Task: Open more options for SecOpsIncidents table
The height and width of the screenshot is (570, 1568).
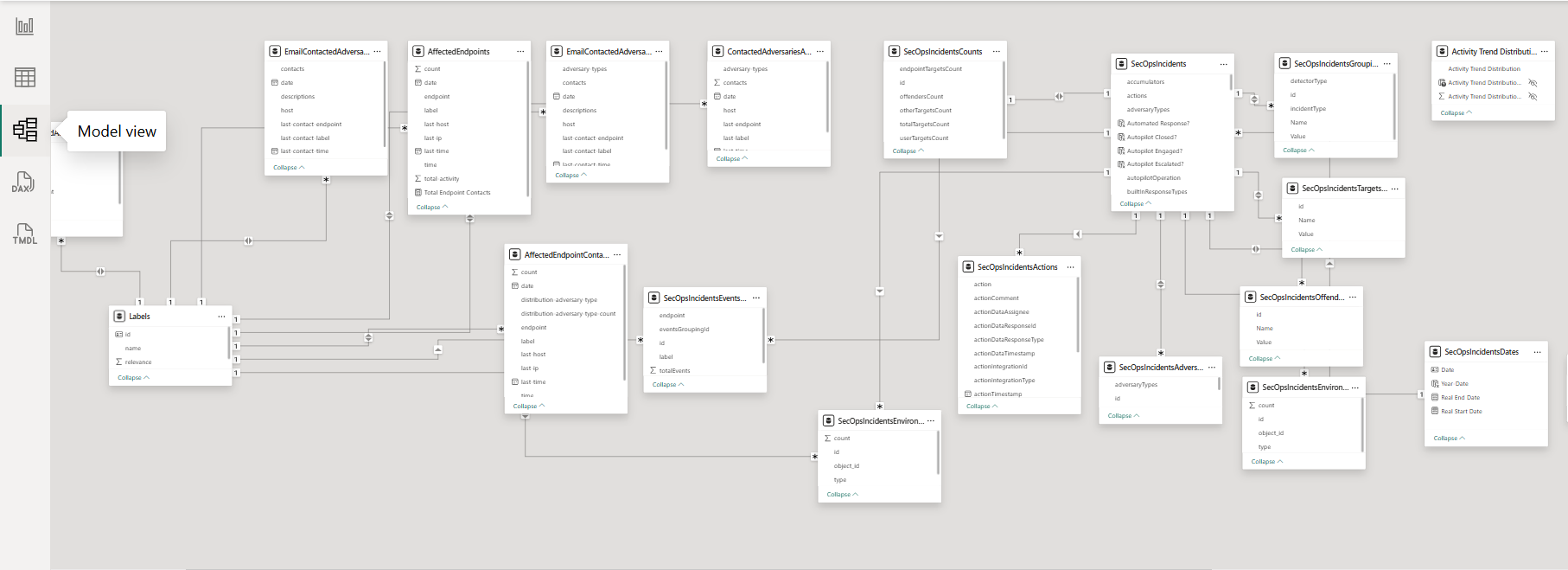Action: 1223,64
